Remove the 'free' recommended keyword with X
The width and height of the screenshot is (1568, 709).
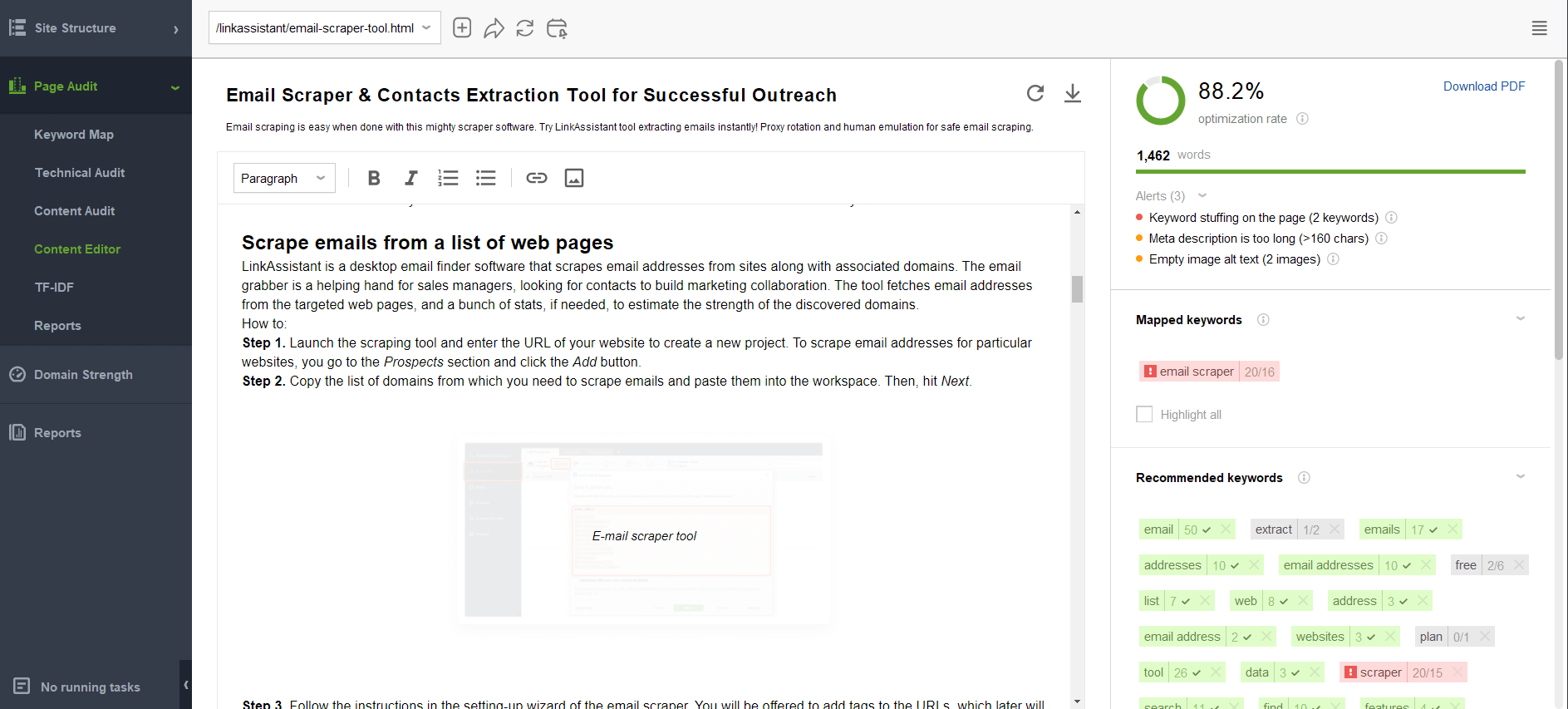(x=1519, y=565)
